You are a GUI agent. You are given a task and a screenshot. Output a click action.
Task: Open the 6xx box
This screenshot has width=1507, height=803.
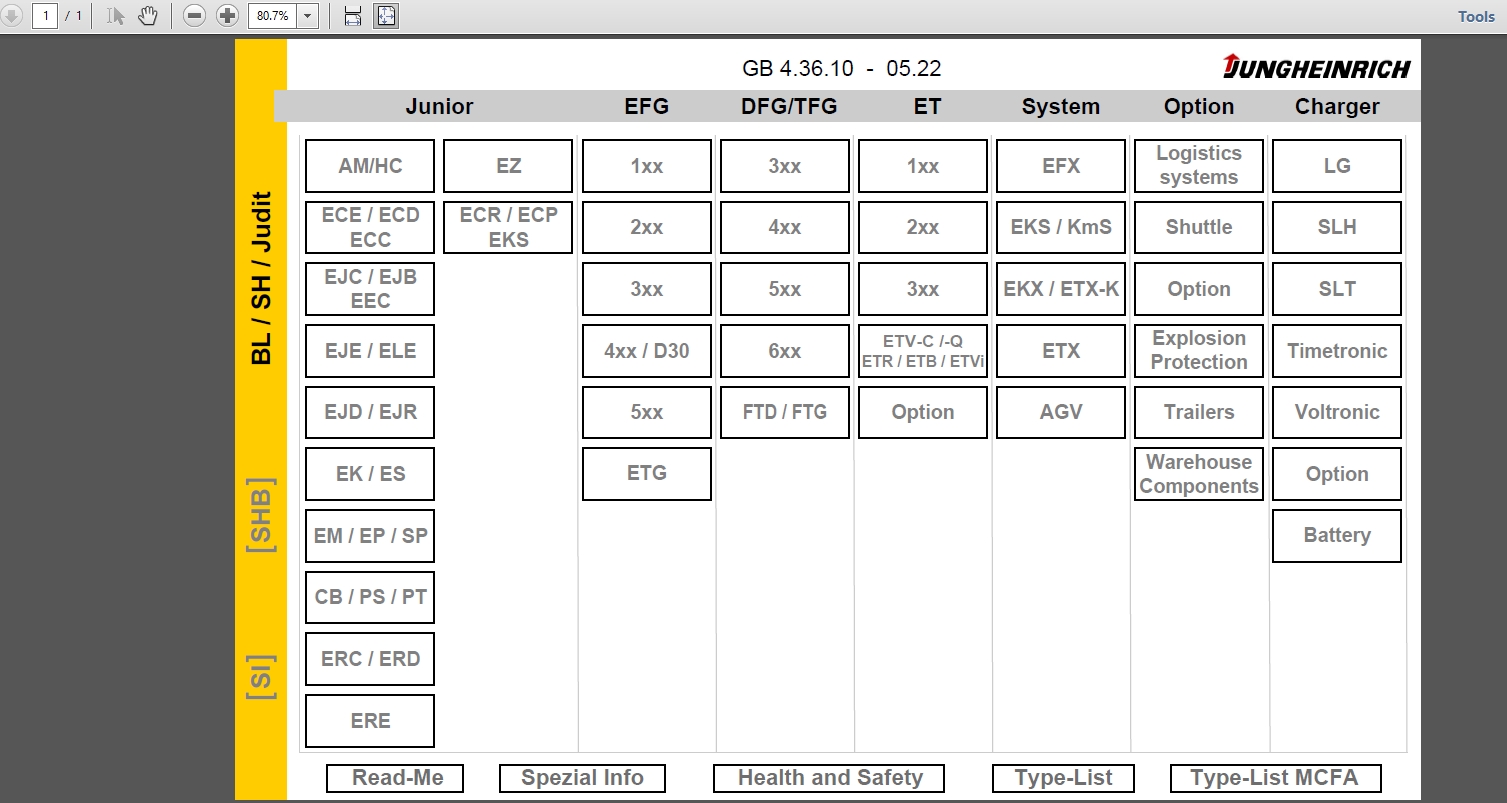[x=785, y=351]
